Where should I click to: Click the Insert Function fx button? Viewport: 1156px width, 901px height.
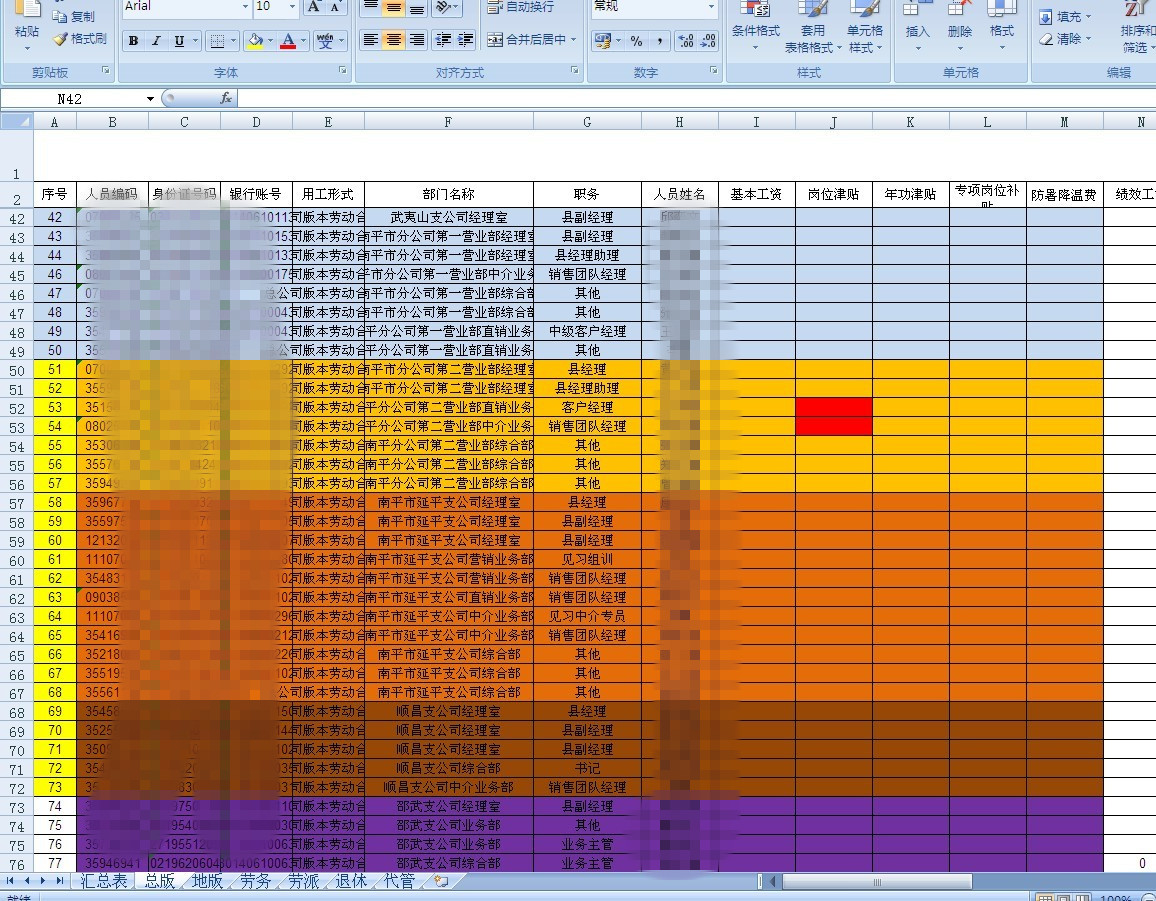[226, 98]
